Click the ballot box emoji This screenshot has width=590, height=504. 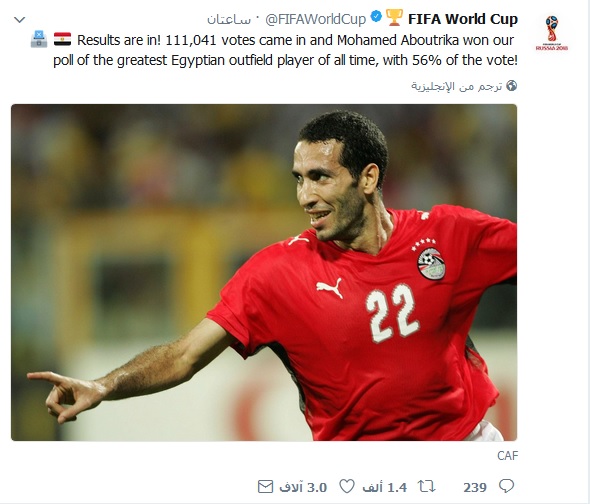click(39, 39)
